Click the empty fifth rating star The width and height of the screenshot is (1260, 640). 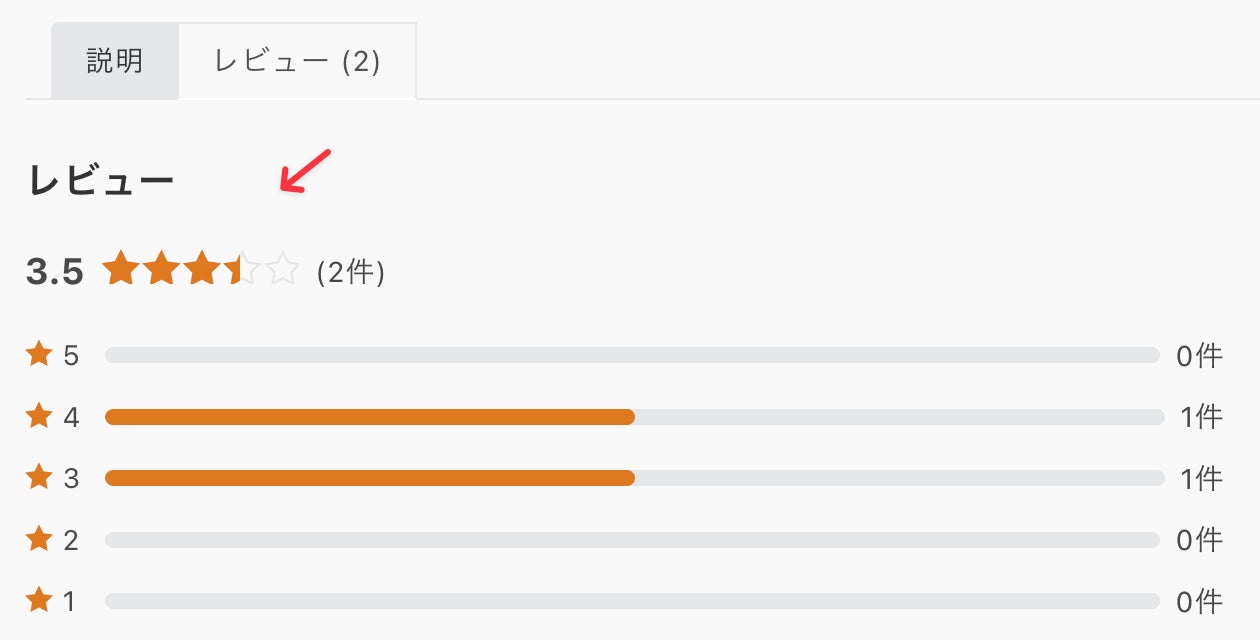tap(282, 269)
